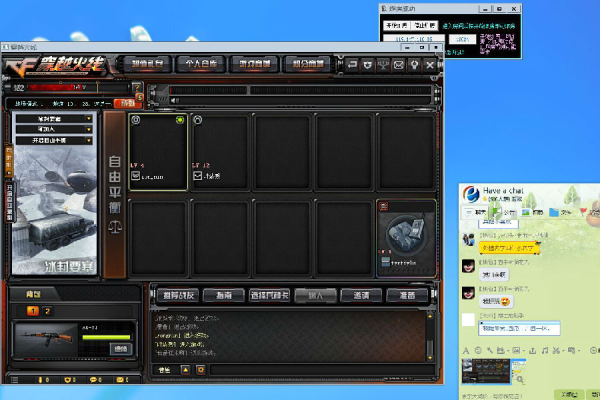Screen dimensions: 600x400
Task: Click scissors screenshot icon in chat toolbar
Action: click(x=556, y=350)
